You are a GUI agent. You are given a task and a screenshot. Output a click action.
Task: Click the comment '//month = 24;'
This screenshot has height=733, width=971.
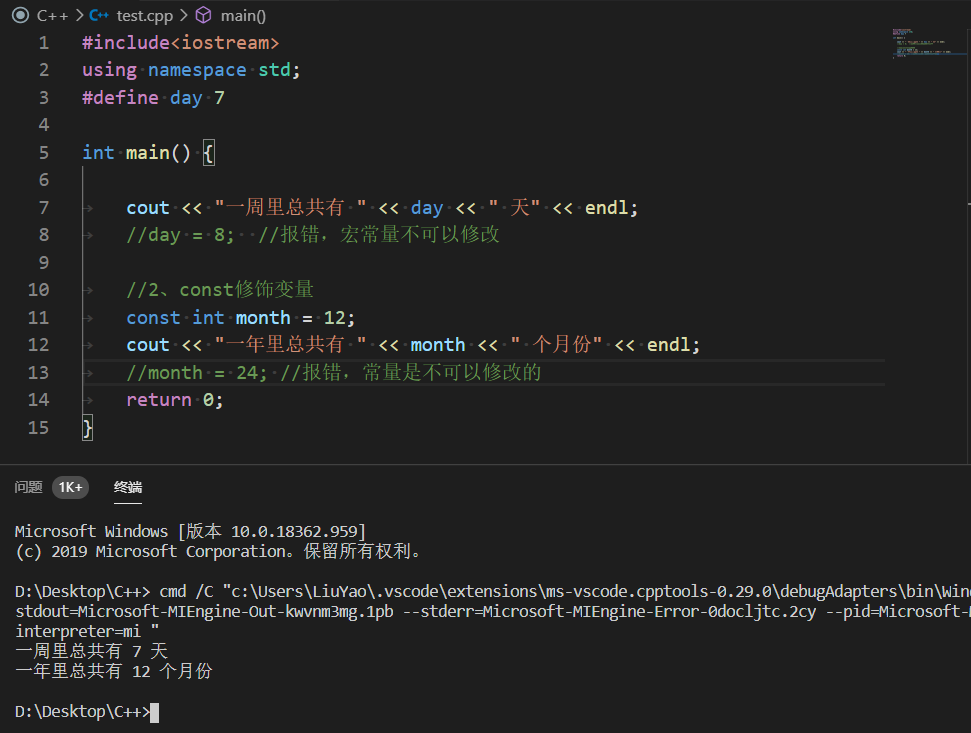click(197, 373)
